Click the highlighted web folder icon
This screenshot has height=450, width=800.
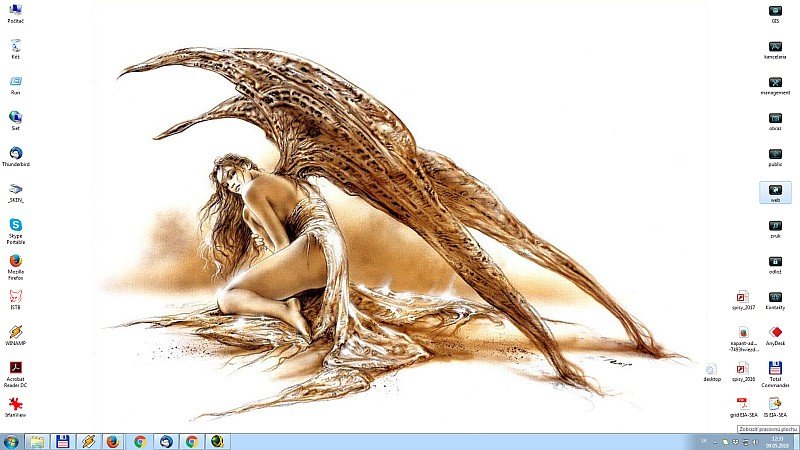[x=775, y=193]
